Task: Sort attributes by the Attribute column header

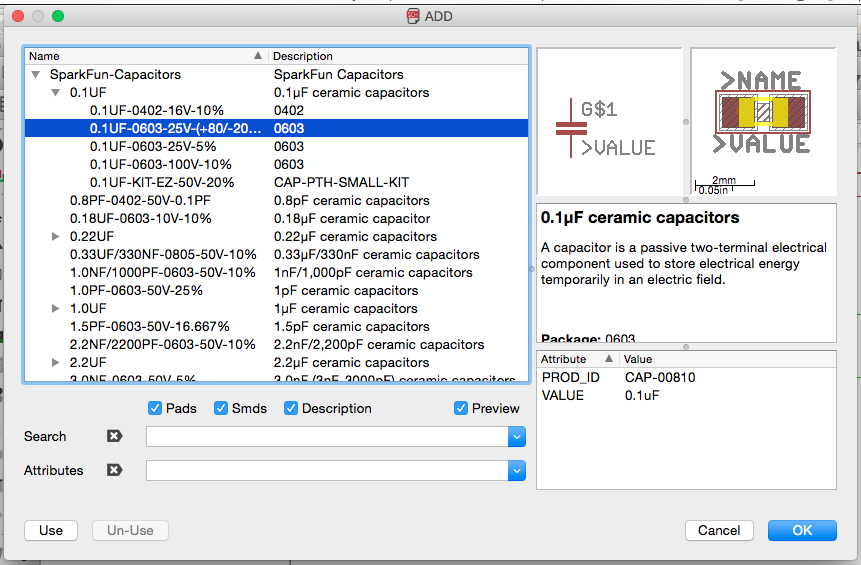Action: [x=578, y=359]
